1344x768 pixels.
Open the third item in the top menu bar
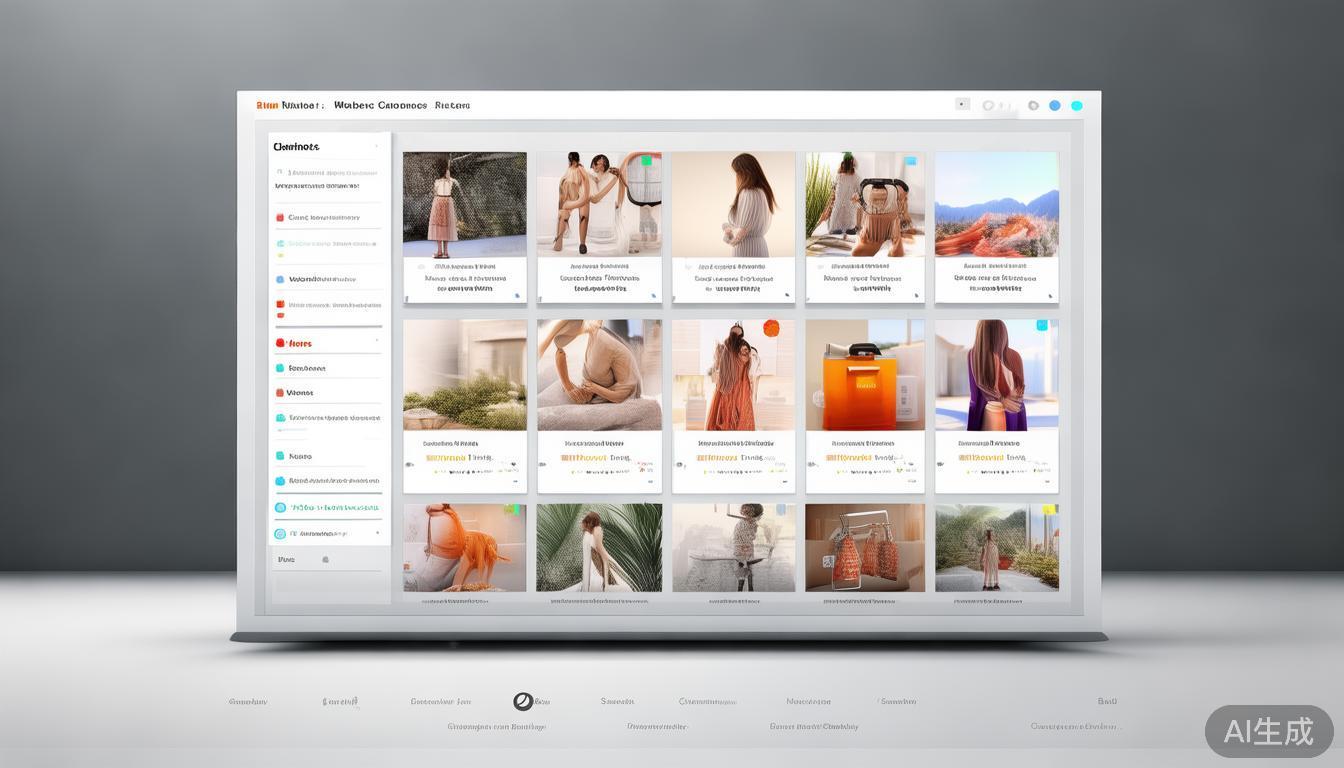click(x=452, y=105)
